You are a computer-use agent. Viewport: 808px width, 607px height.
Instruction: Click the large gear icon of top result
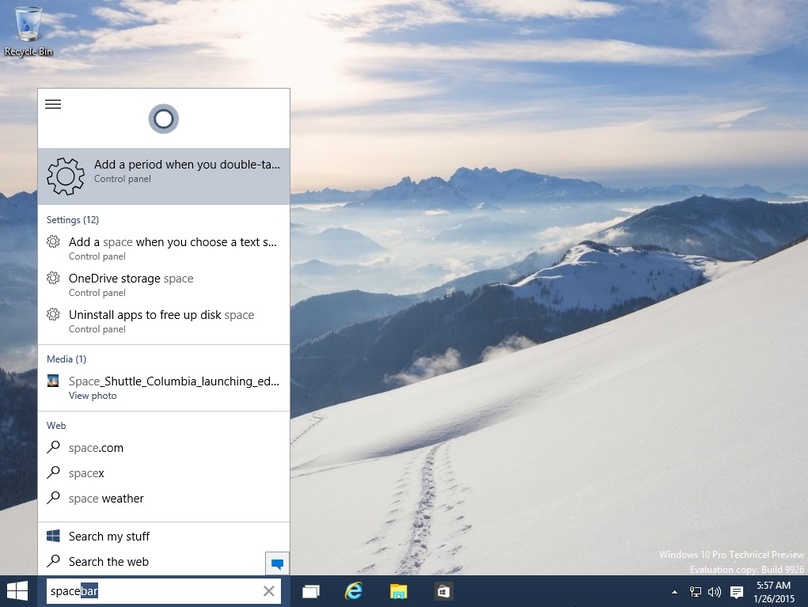coord(65,176)
